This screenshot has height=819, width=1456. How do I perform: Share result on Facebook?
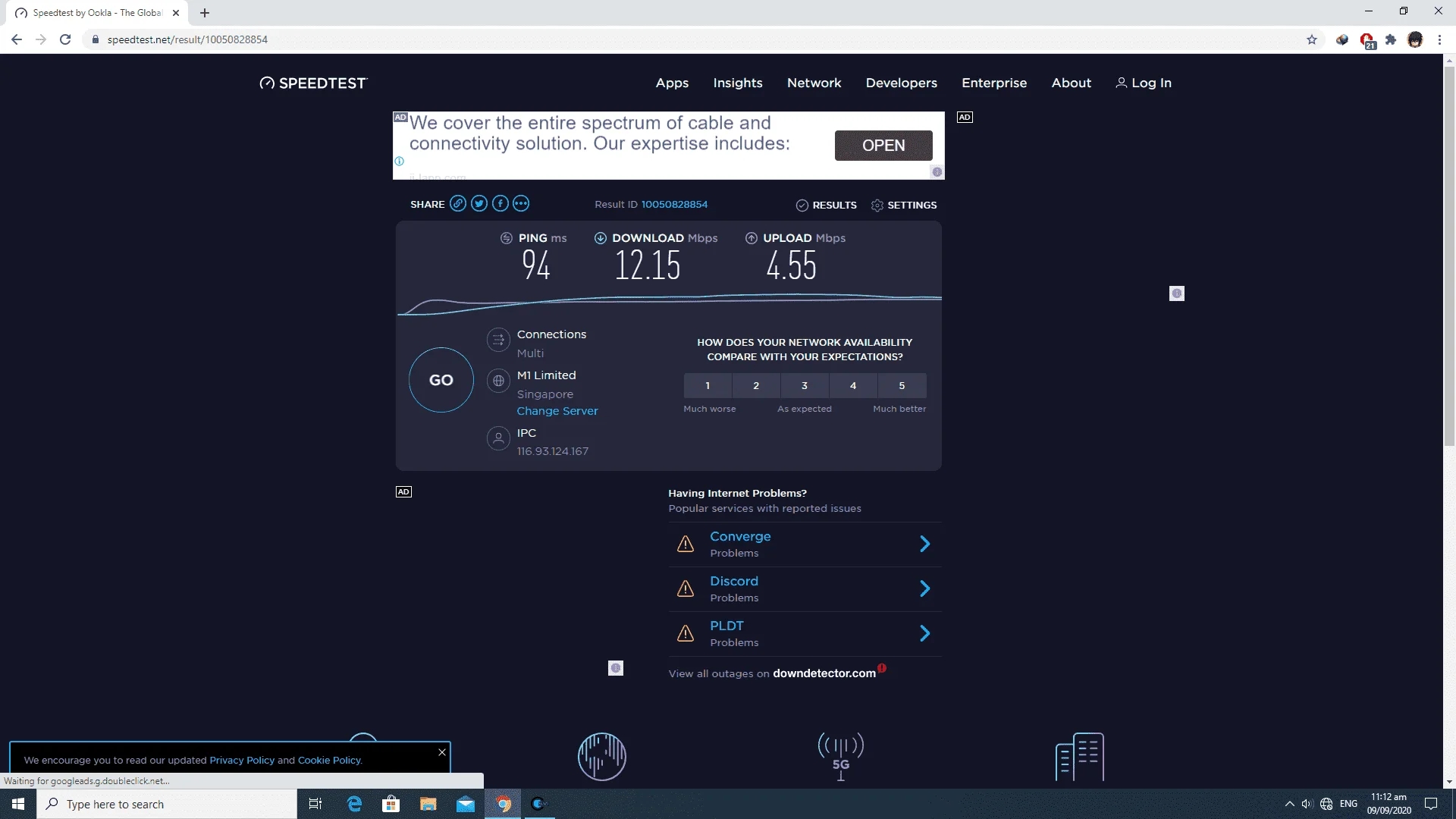coord(500,203)
